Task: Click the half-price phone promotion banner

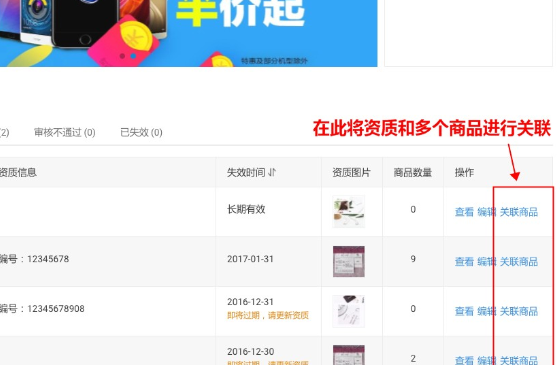Action: [189, 33]
